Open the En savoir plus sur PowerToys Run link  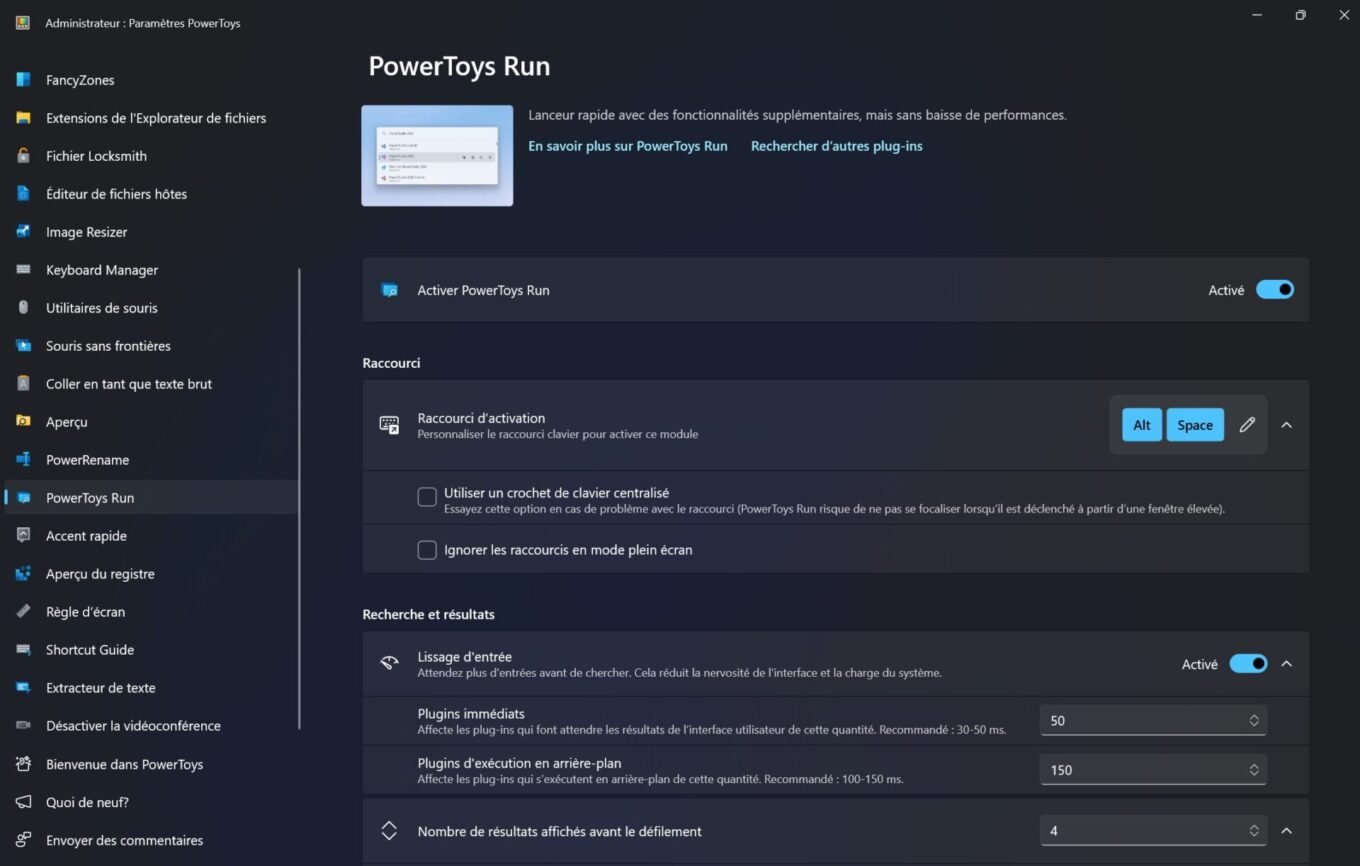click(628, 146)
